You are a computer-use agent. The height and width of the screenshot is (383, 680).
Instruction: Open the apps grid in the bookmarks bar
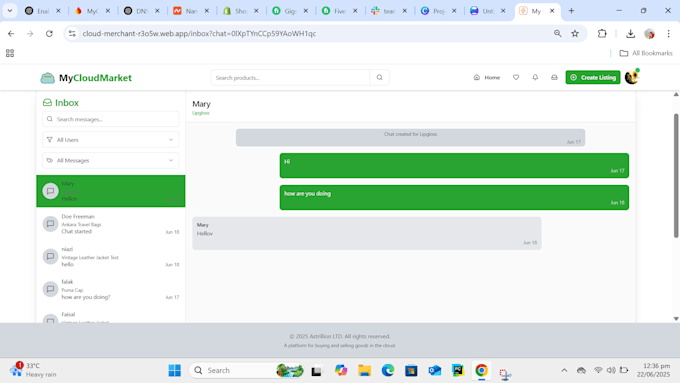[x=10, y=53]
